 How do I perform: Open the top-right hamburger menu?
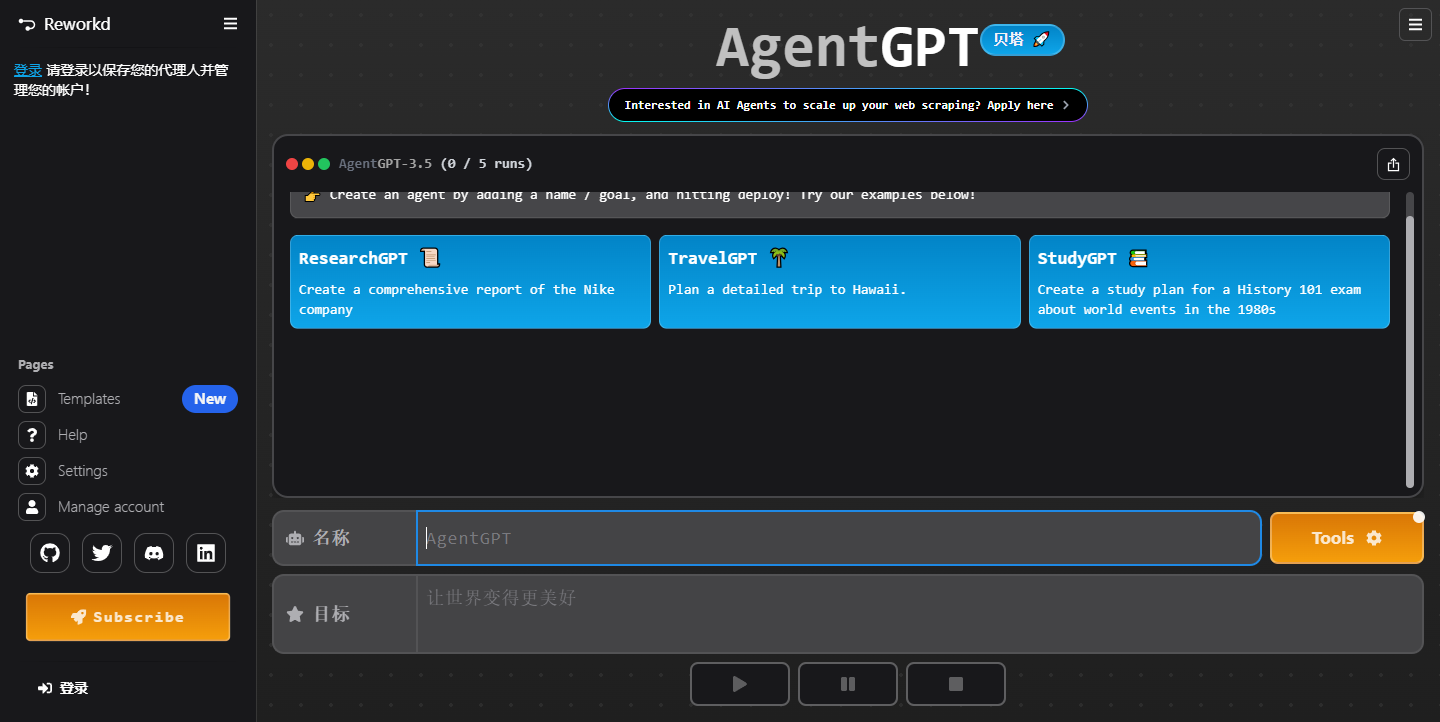[x=1415, y=25]
